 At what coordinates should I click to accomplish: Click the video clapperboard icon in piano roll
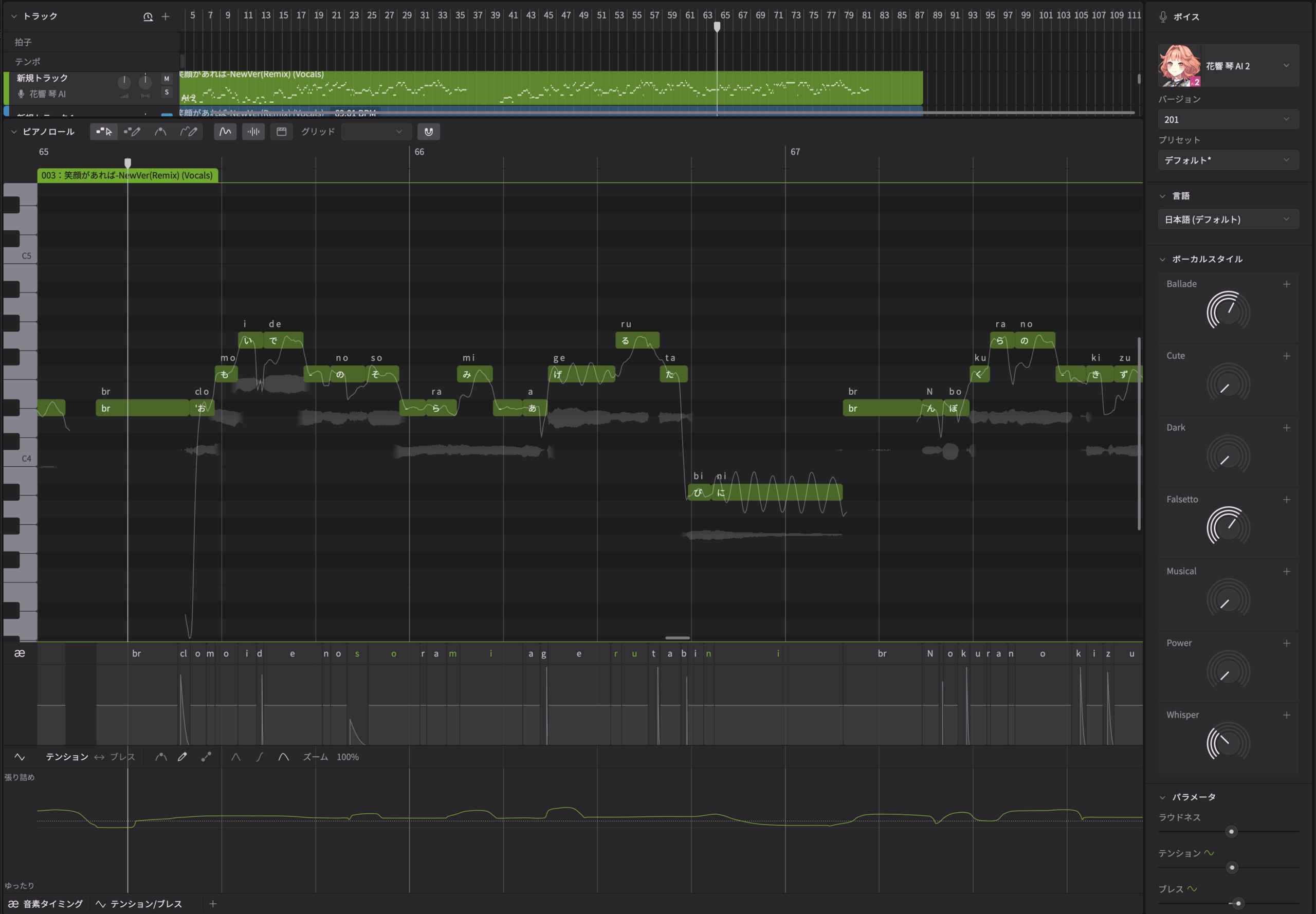tap(281, 132)
